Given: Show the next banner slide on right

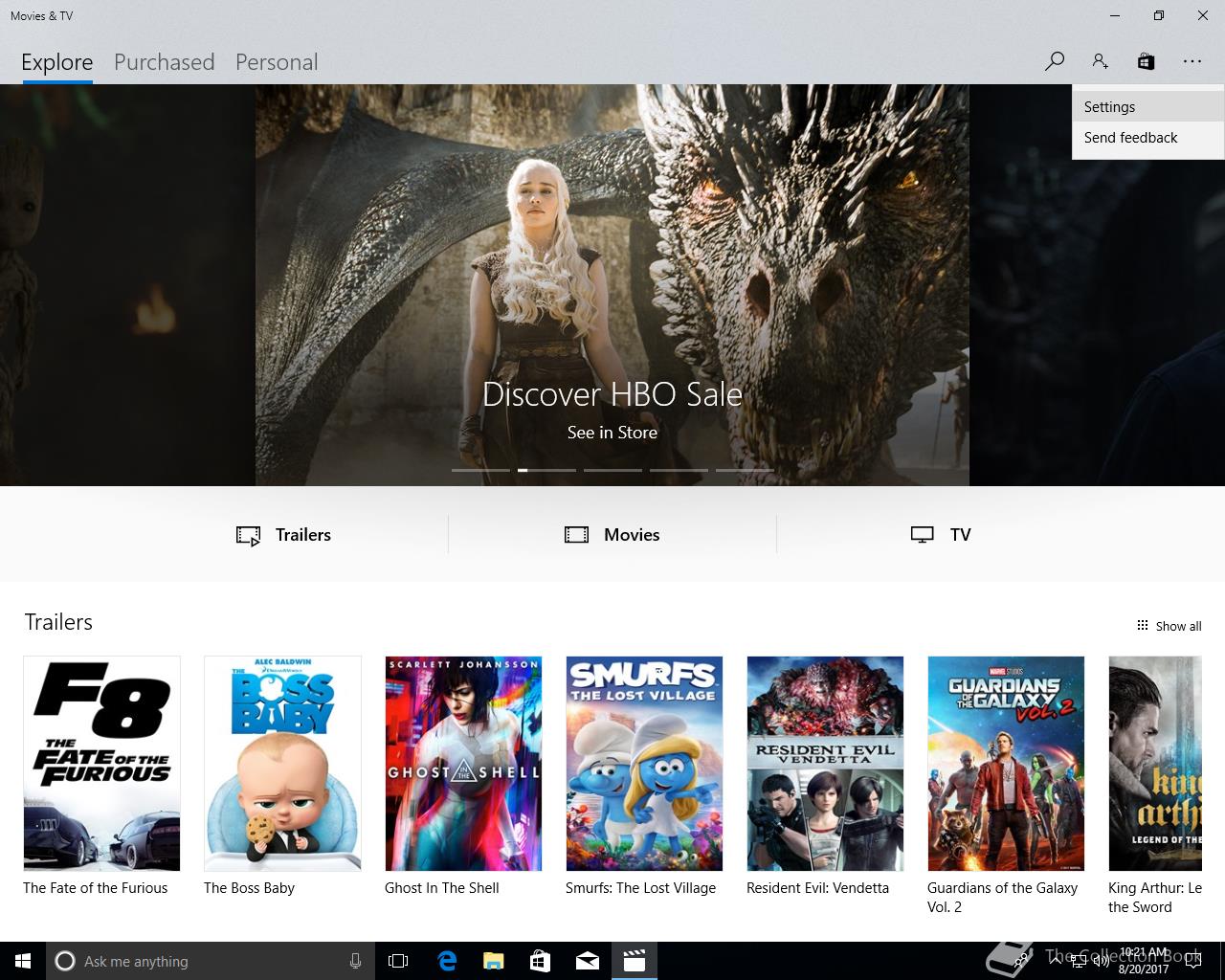Looking at the screenshot, I should (1097, 285).
